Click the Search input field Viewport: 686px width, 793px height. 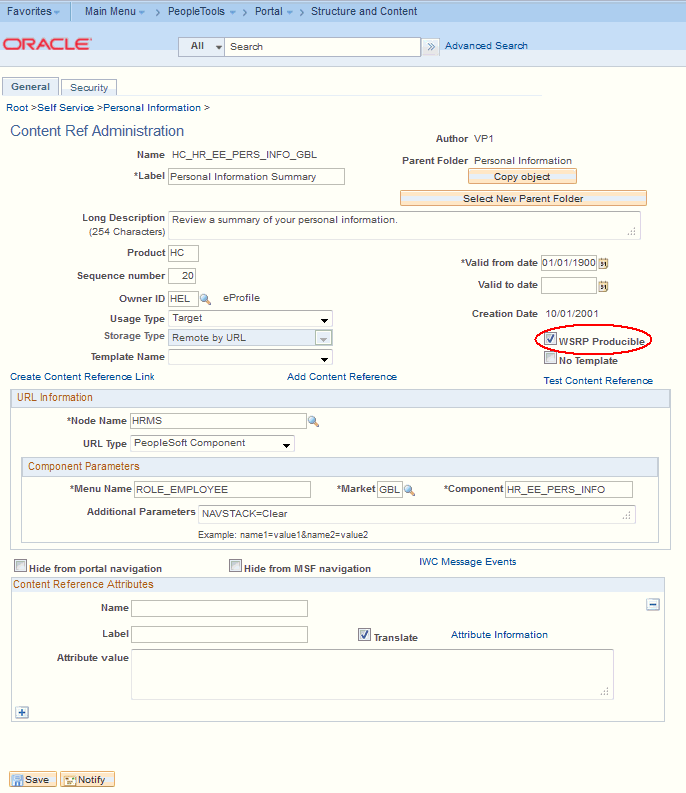pyautogui.click(x=322, y=47)
